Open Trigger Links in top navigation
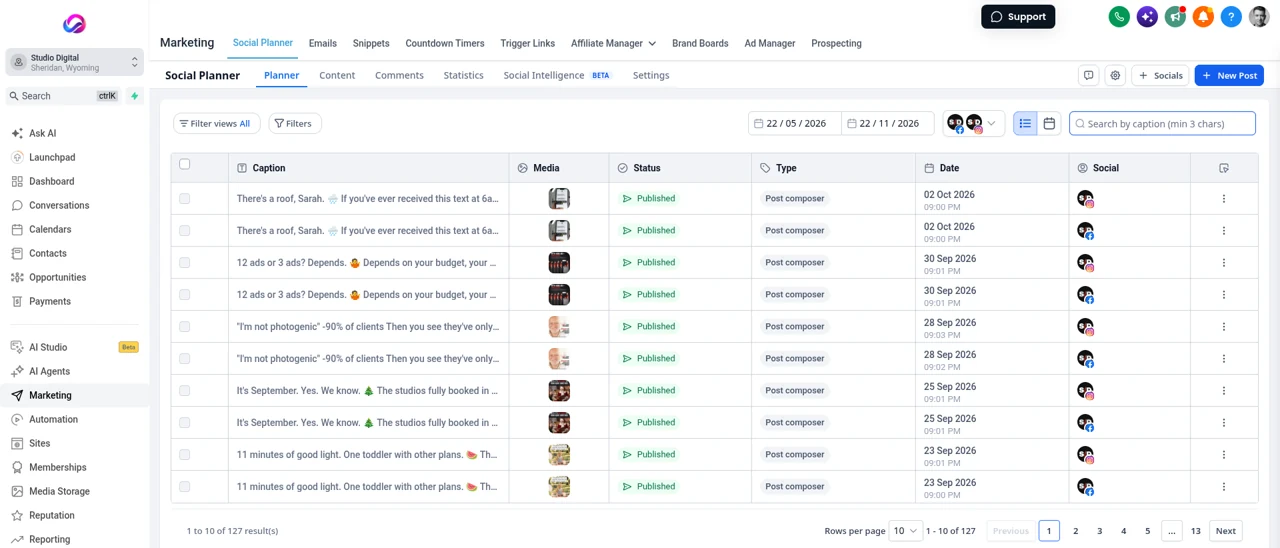 click(527, 44)
